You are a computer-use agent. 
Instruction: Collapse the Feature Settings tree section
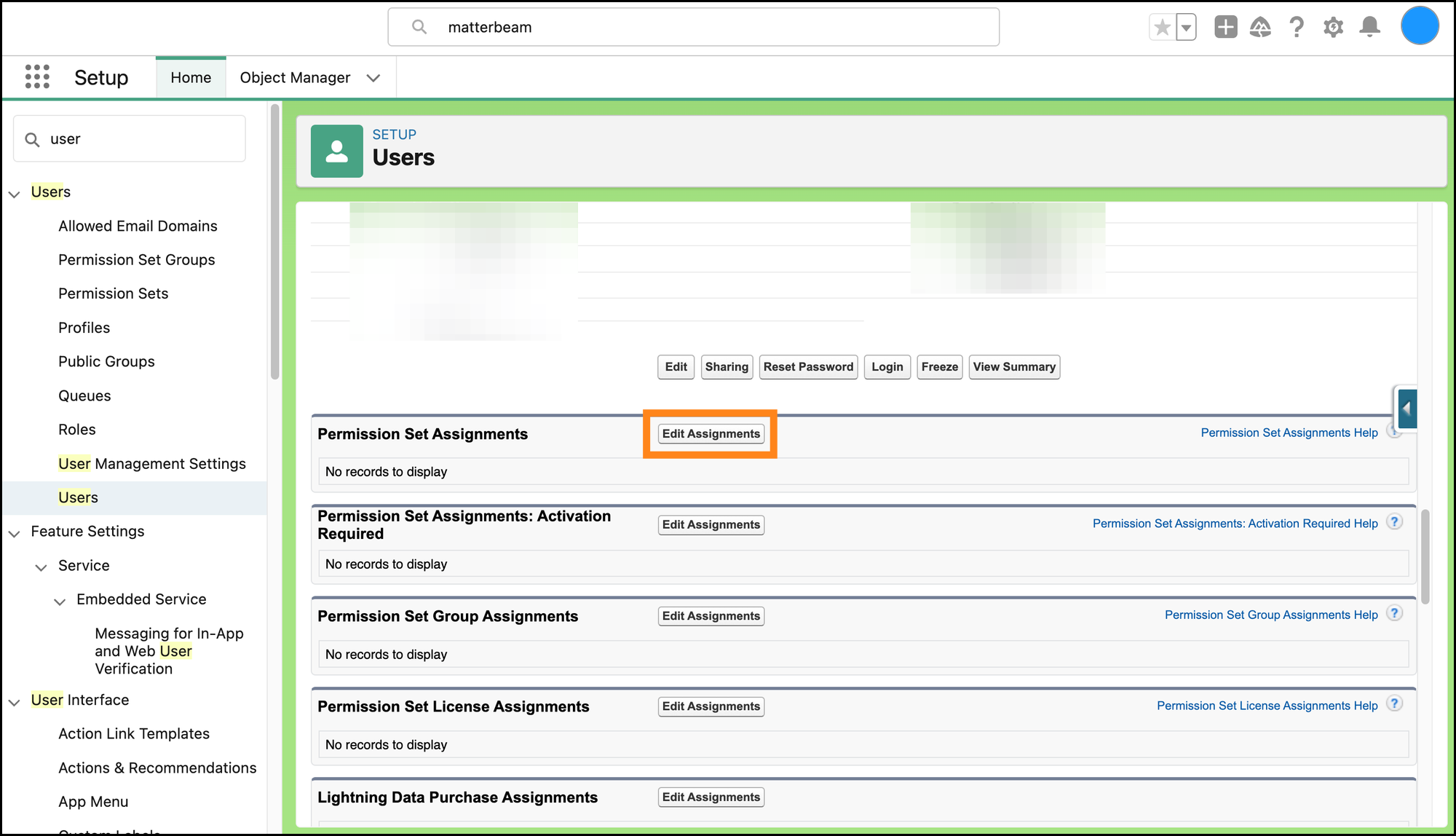(x=14, y=533)
